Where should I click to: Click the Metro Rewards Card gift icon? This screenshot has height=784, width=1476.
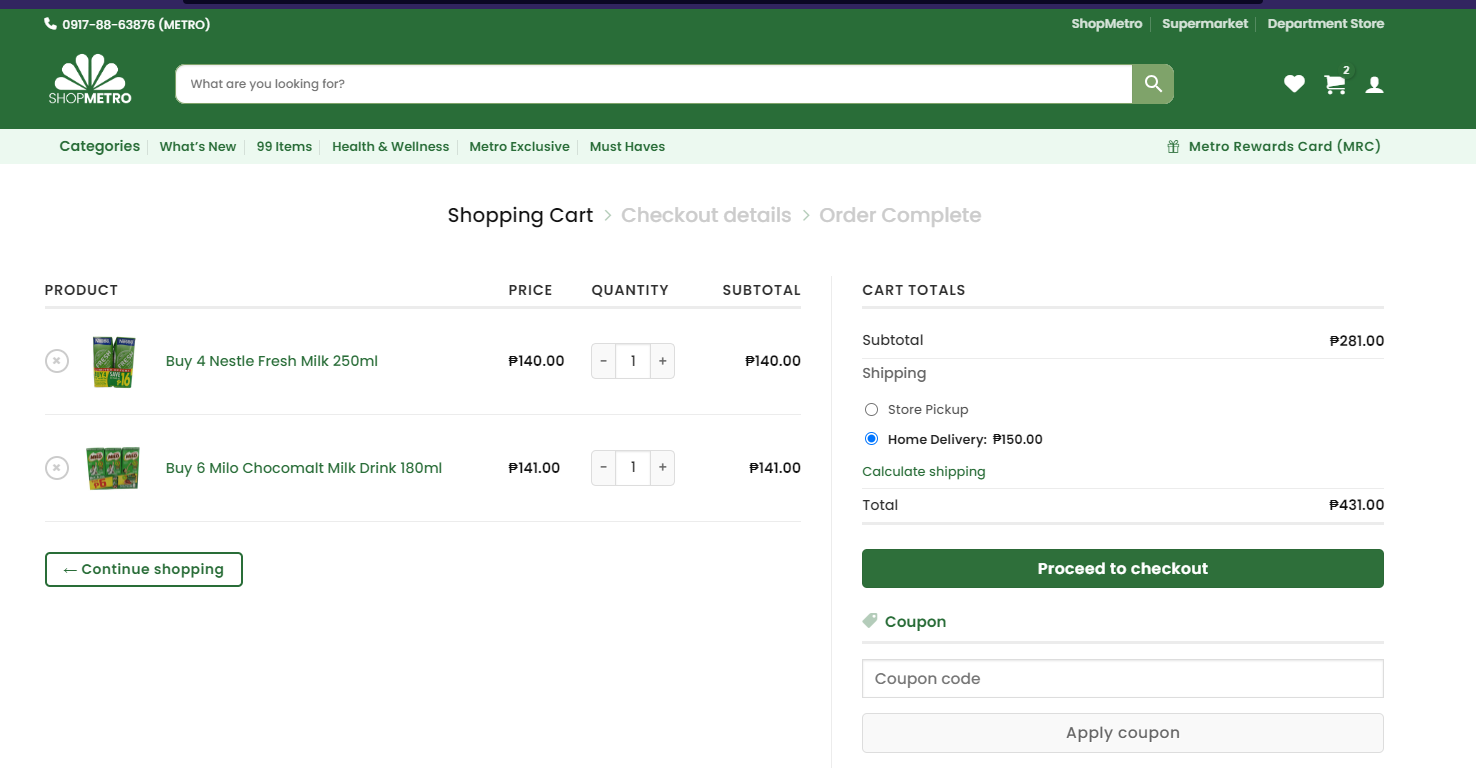pyautogui.click(x=1173, y=147)
